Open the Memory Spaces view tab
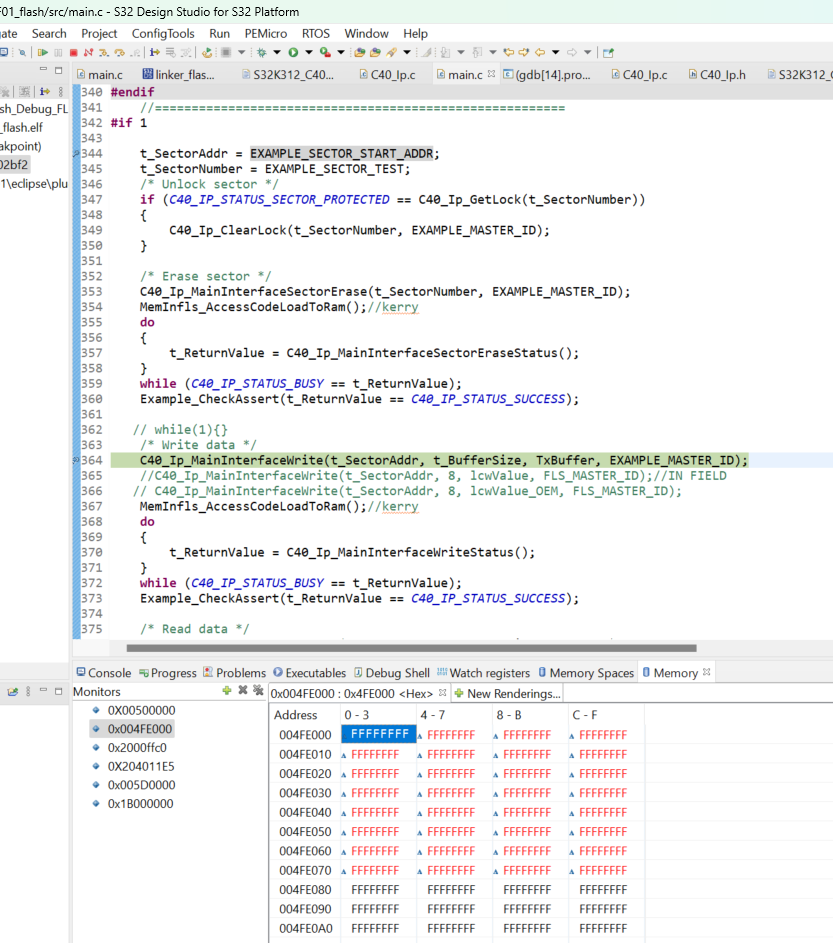Screen dimensions: 833x943 click(x=586, y=673)
